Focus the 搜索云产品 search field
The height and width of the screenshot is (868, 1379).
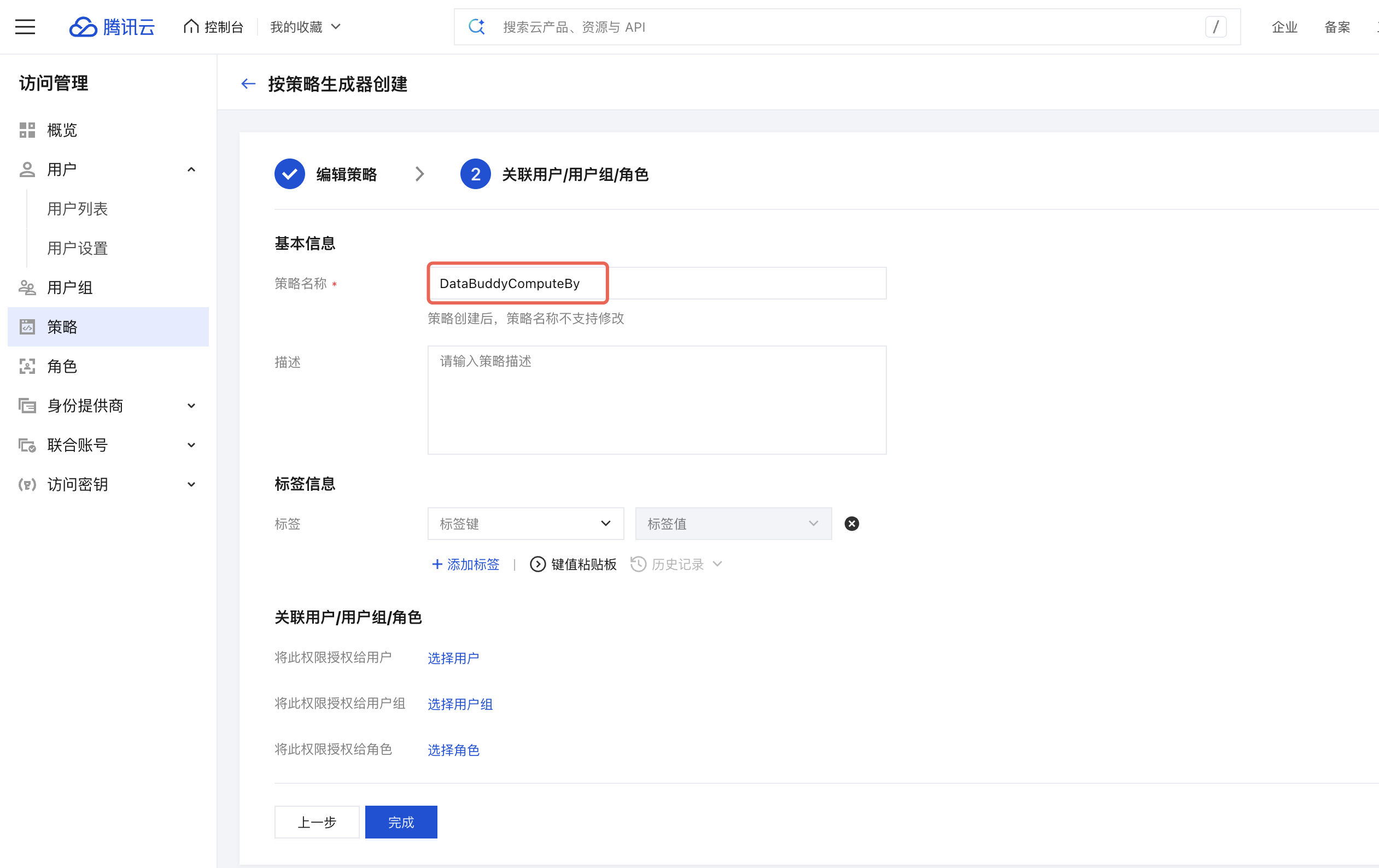click(x=846, y=27)
